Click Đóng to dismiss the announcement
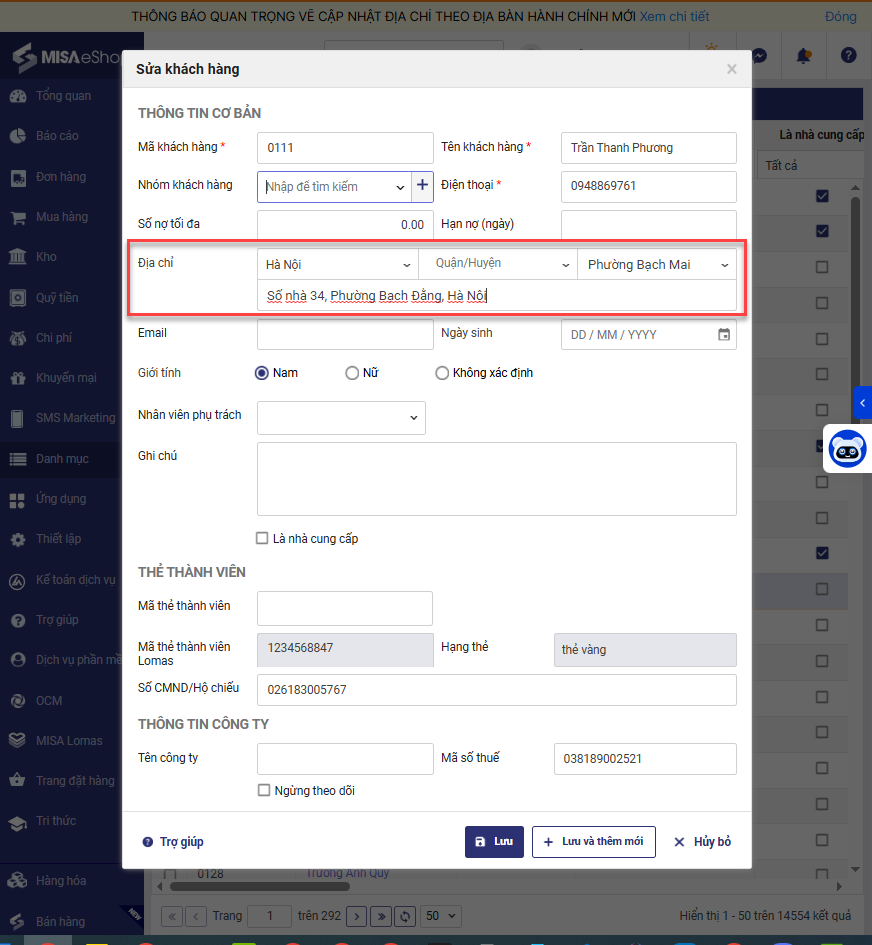 [840, 16]
